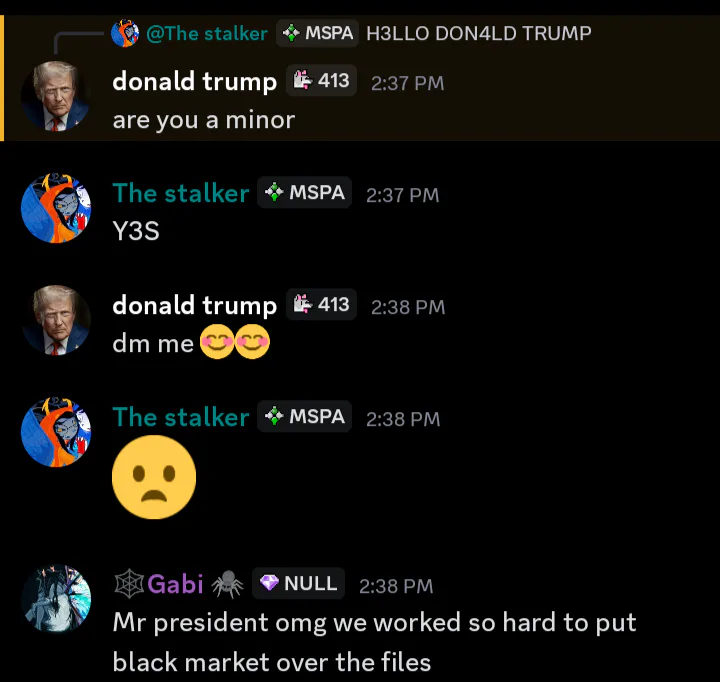This screenshot has height=682, width=720.
Task: Click the Gabi username in purple
Action: [x=175, y=584]
